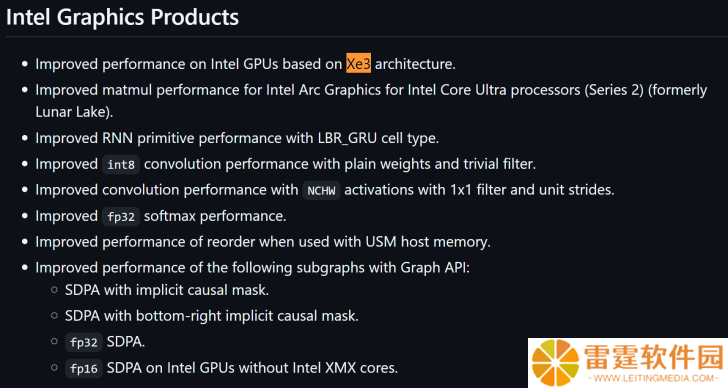The width and height of the screenshot is (728, 388).
Task: Click the Intel Graphics Products heading
Action: pos(123,17)
